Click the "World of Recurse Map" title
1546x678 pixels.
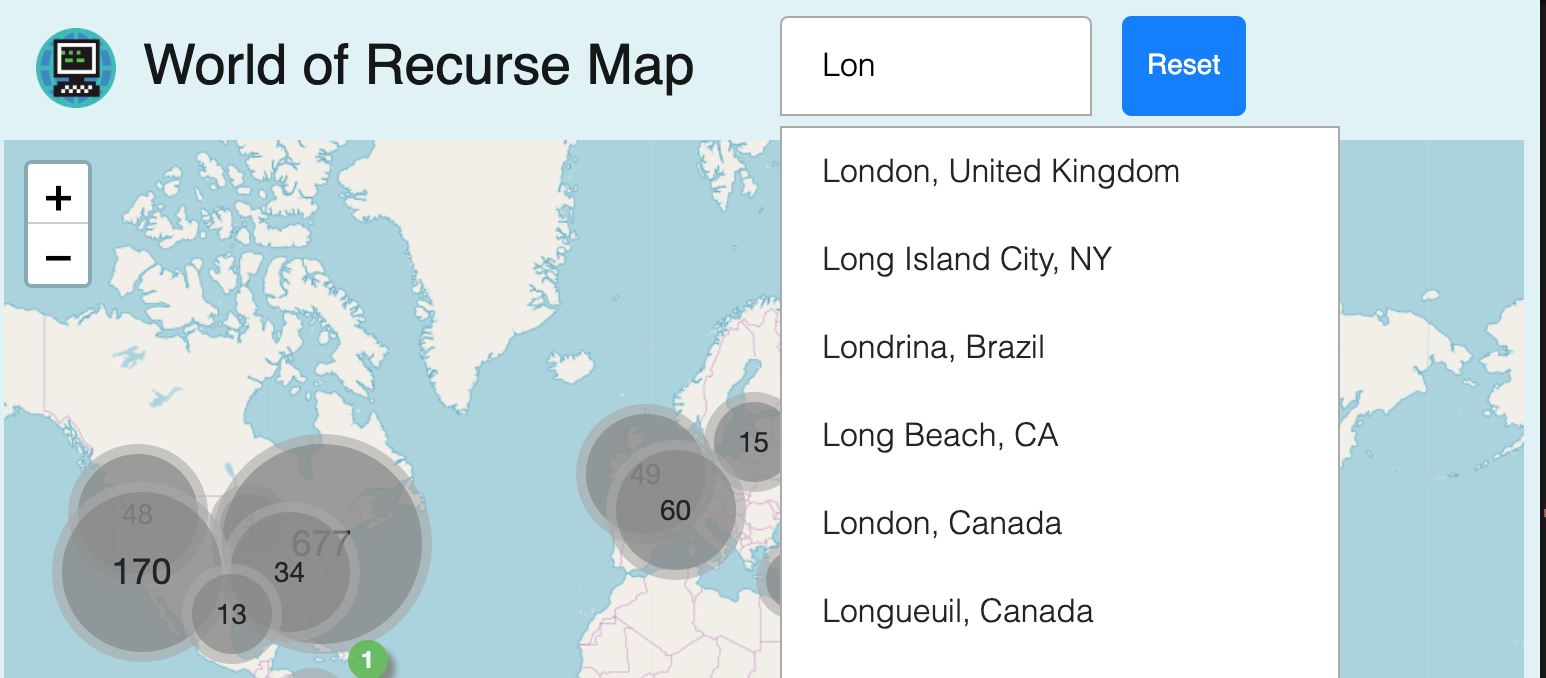coord(419,66)
